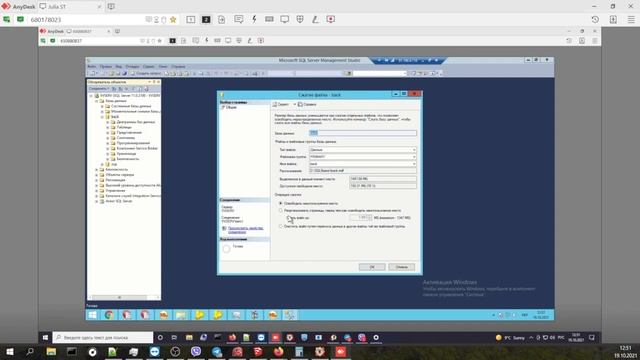Expand 'Репликация' tree node
The height and width of the screenshot is (360, 640).
coord(97,180)
